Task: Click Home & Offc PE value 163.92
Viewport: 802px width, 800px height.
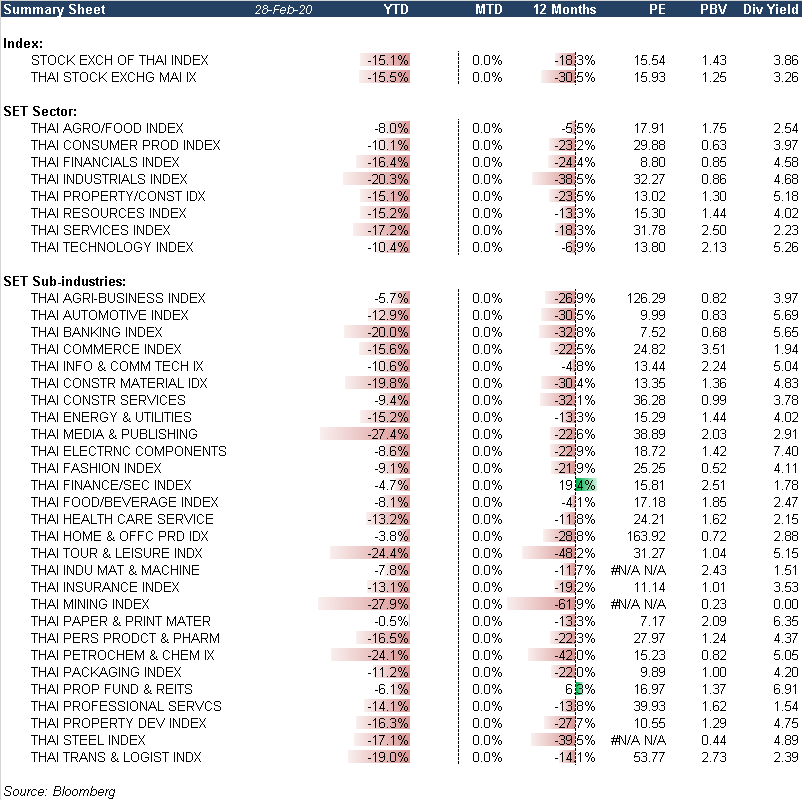Action: tap(645, 536)
